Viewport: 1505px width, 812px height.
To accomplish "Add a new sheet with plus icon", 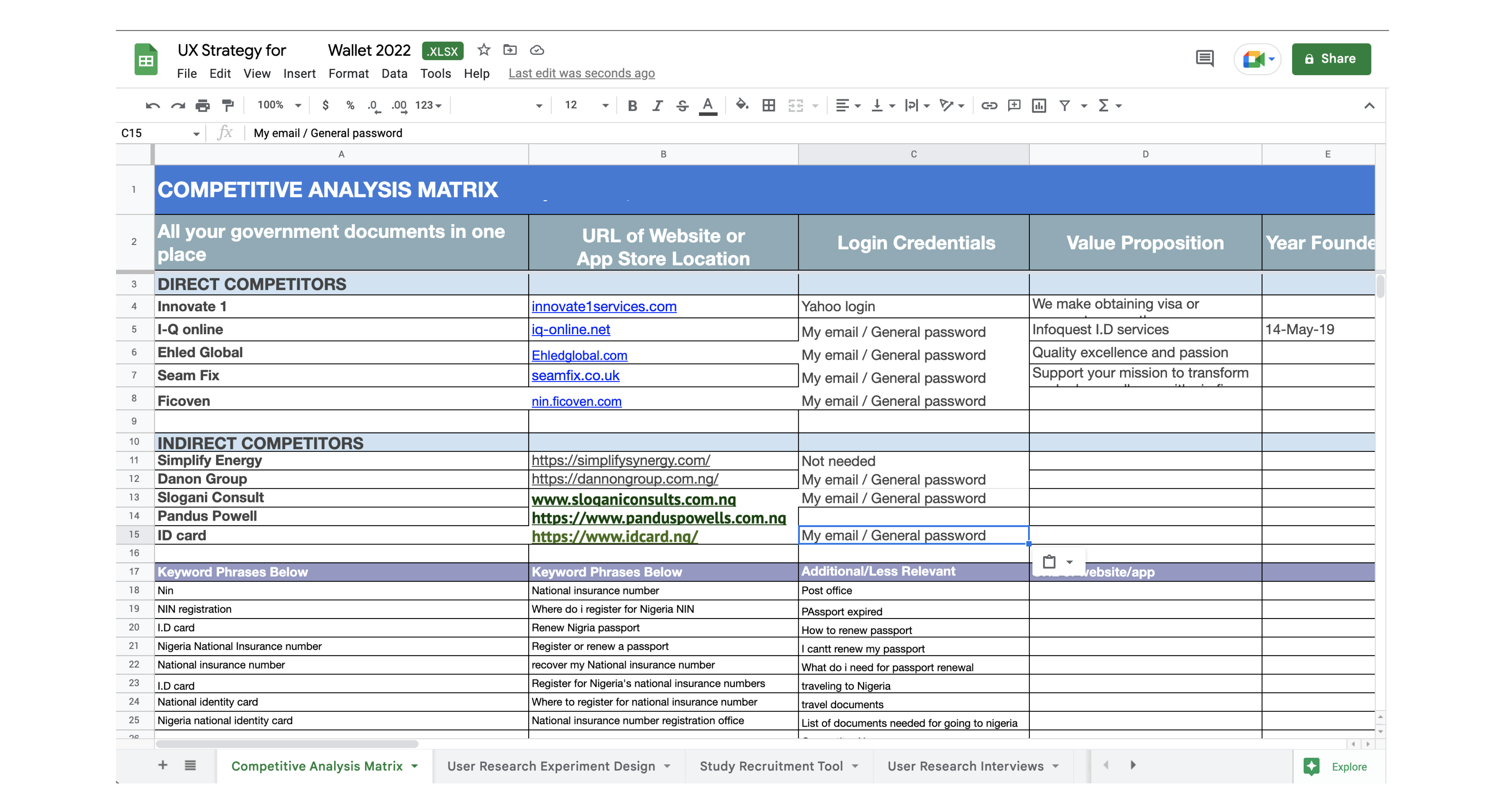I will (163, 765).
